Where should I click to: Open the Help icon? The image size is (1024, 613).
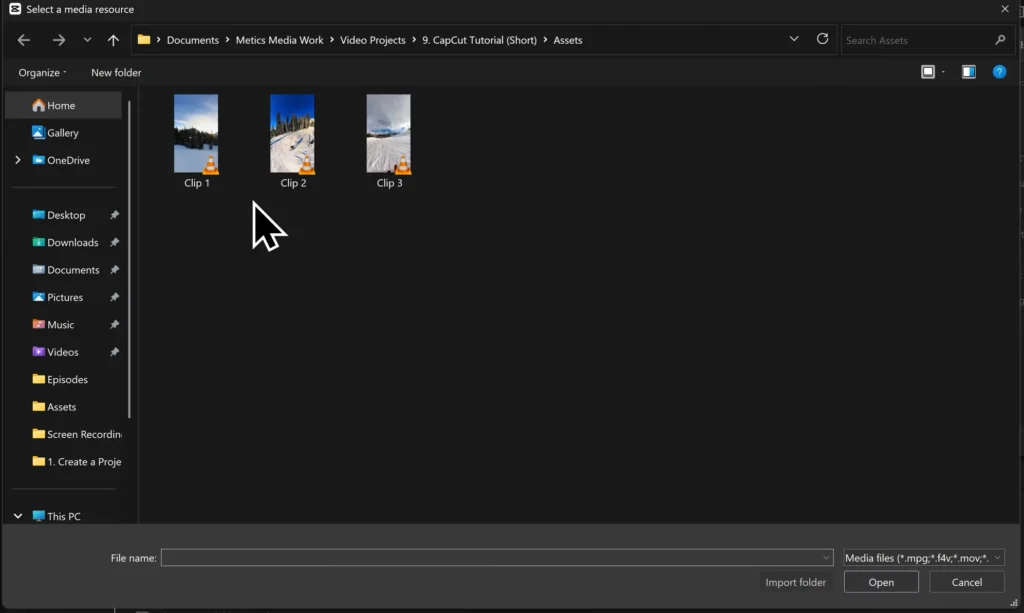tap(999, 72)
